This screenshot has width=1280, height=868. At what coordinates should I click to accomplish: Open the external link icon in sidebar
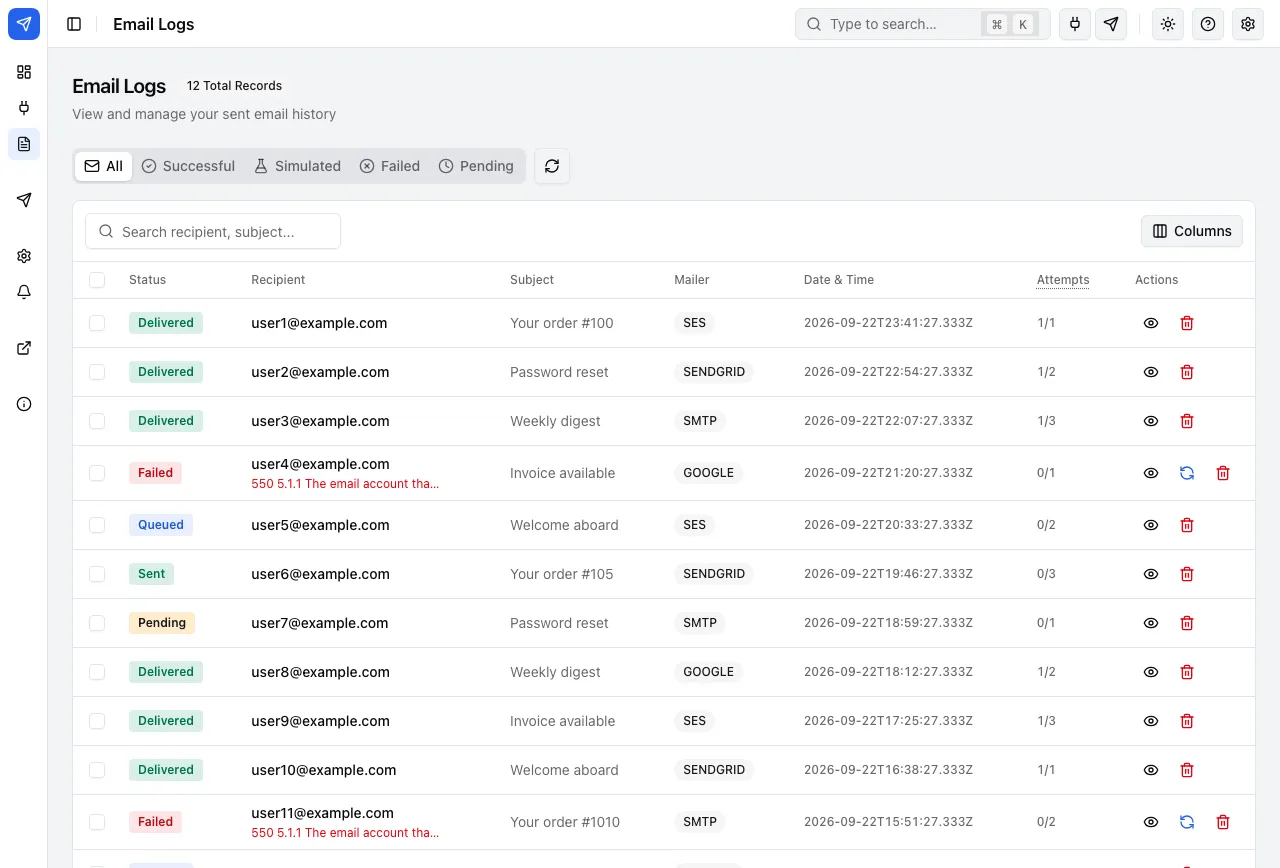point(24,348)
